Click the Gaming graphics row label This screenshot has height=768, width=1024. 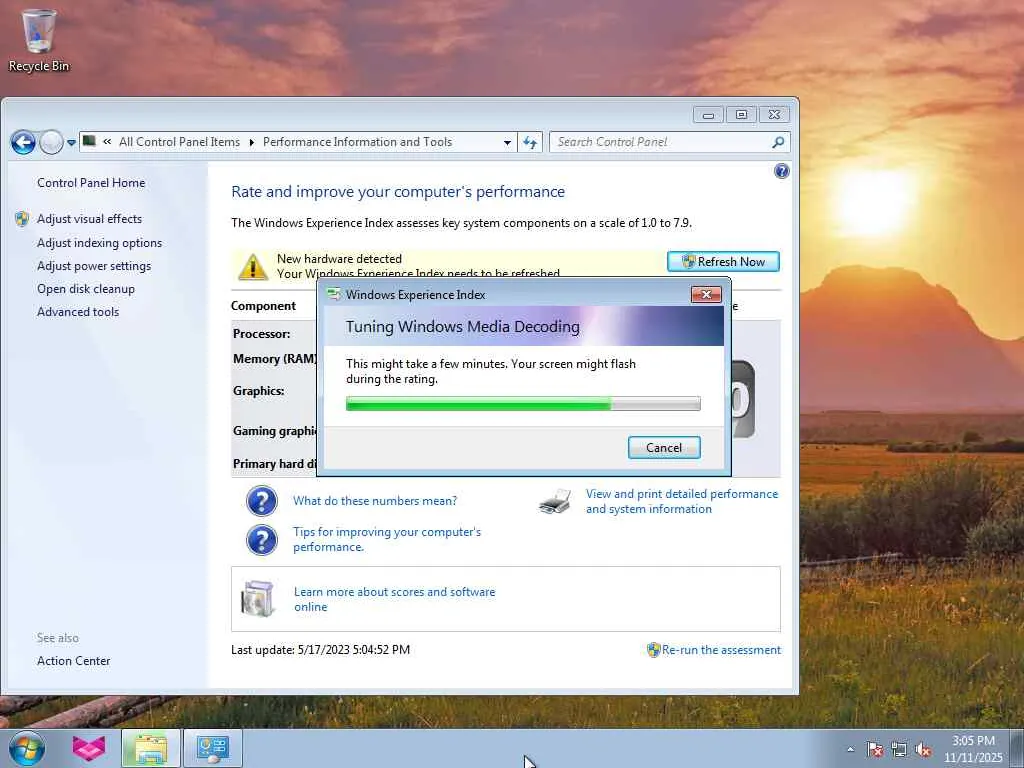275,431
